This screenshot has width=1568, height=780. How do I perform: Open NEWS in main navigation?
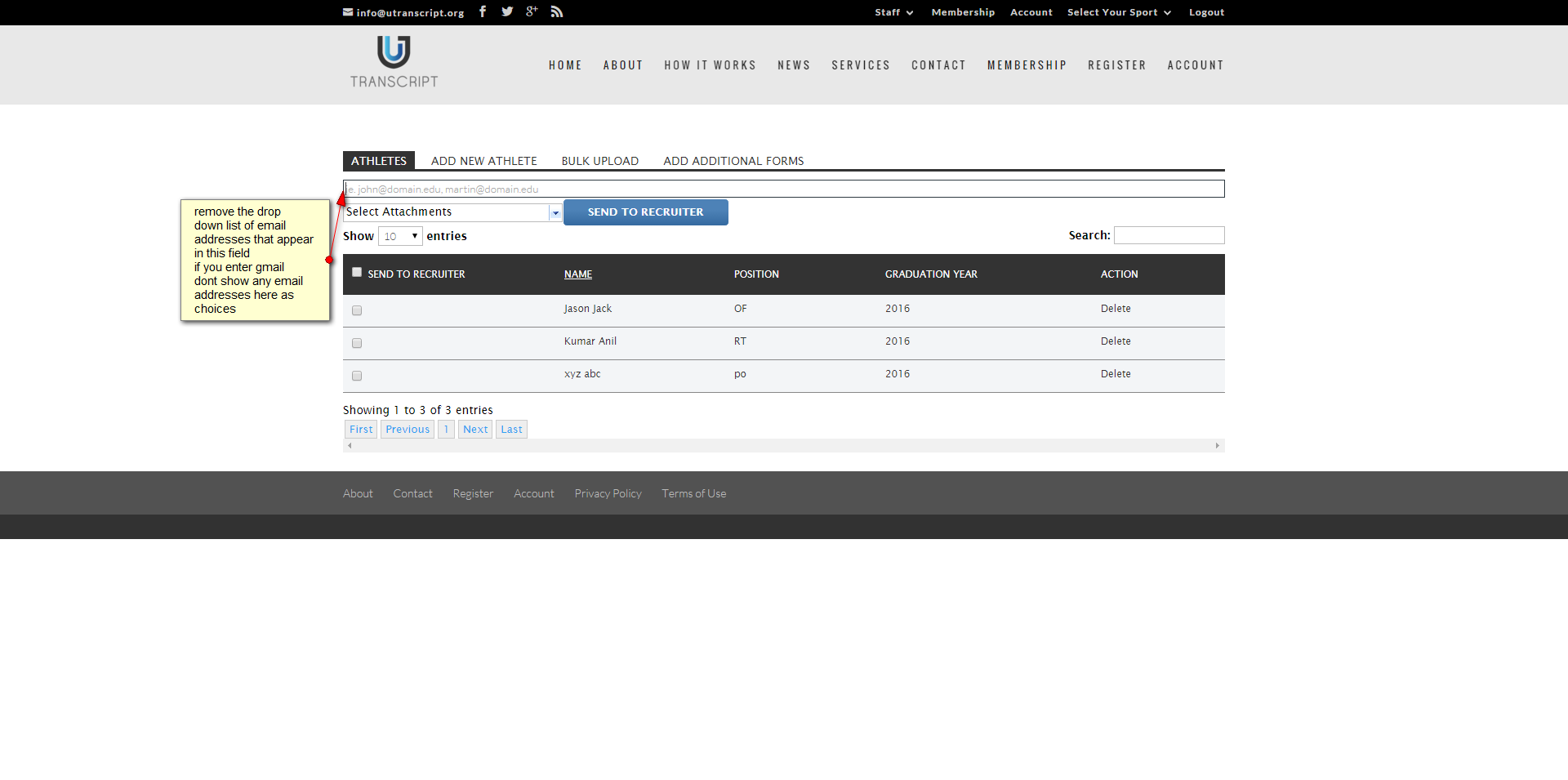coord(794,65)
